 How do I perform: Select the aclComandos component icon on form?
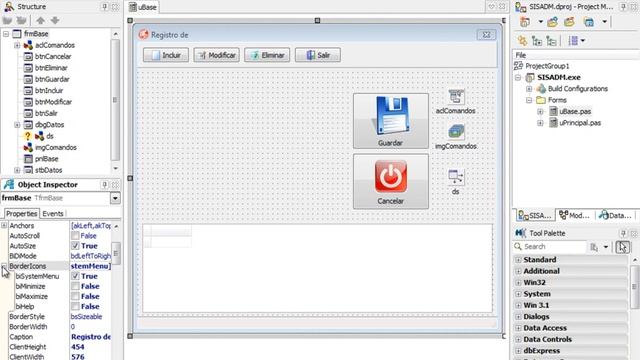point(456,97)
